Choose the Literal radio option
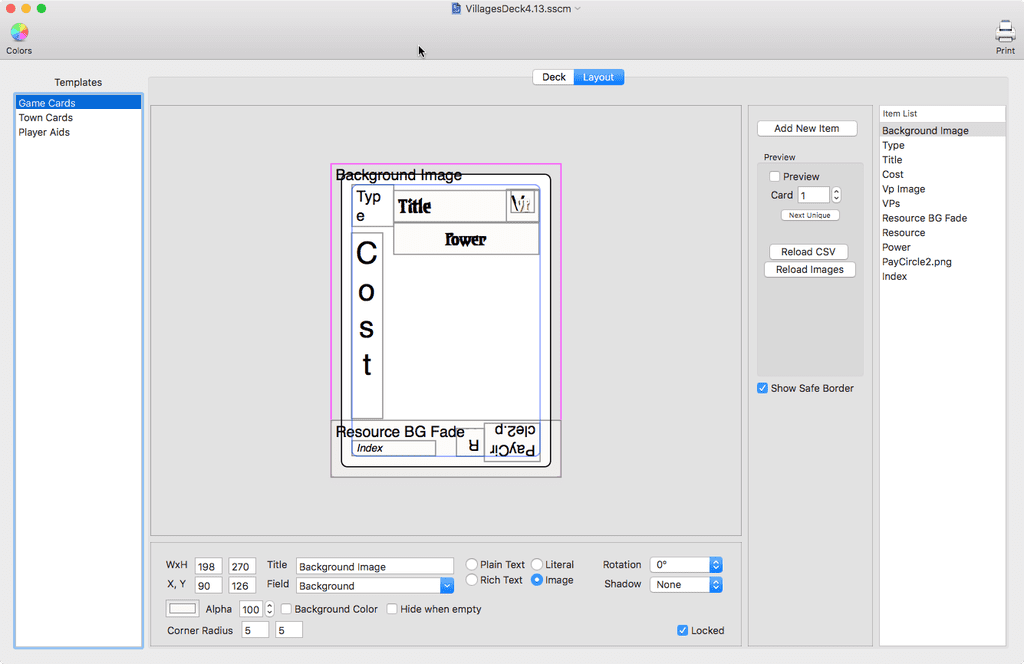 (537, 565)
